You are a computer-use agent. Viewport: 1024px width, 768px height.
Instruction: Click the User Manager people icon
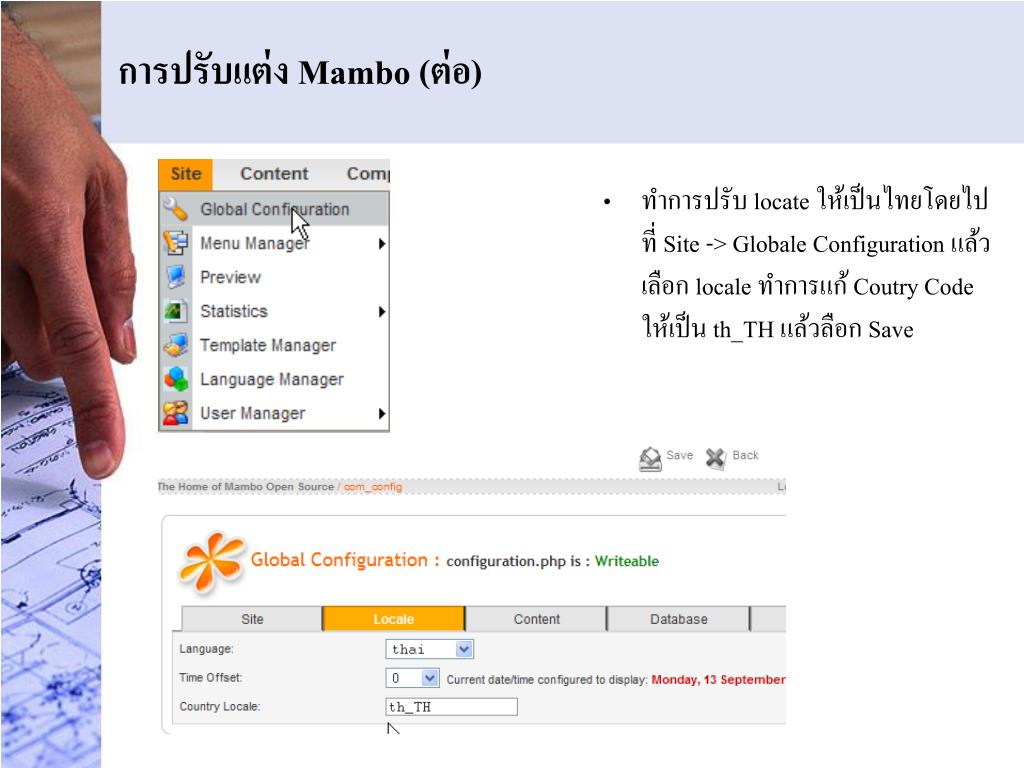pyautogui.click(x=175, y=413)
